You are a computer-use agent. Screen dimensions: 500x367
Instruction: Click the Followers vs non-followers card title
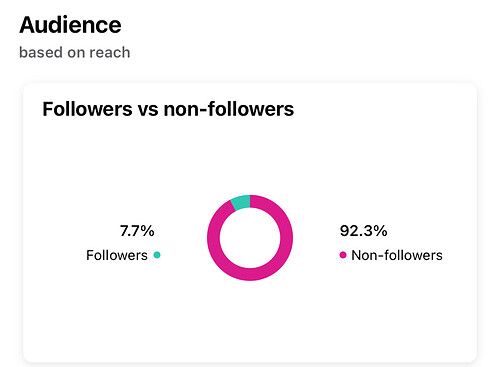(x=168, y=109)
